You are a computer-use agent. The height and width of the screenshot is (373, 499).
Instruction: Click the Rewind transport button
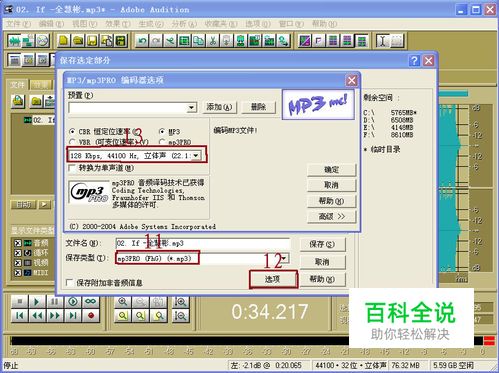click(37, 315)
